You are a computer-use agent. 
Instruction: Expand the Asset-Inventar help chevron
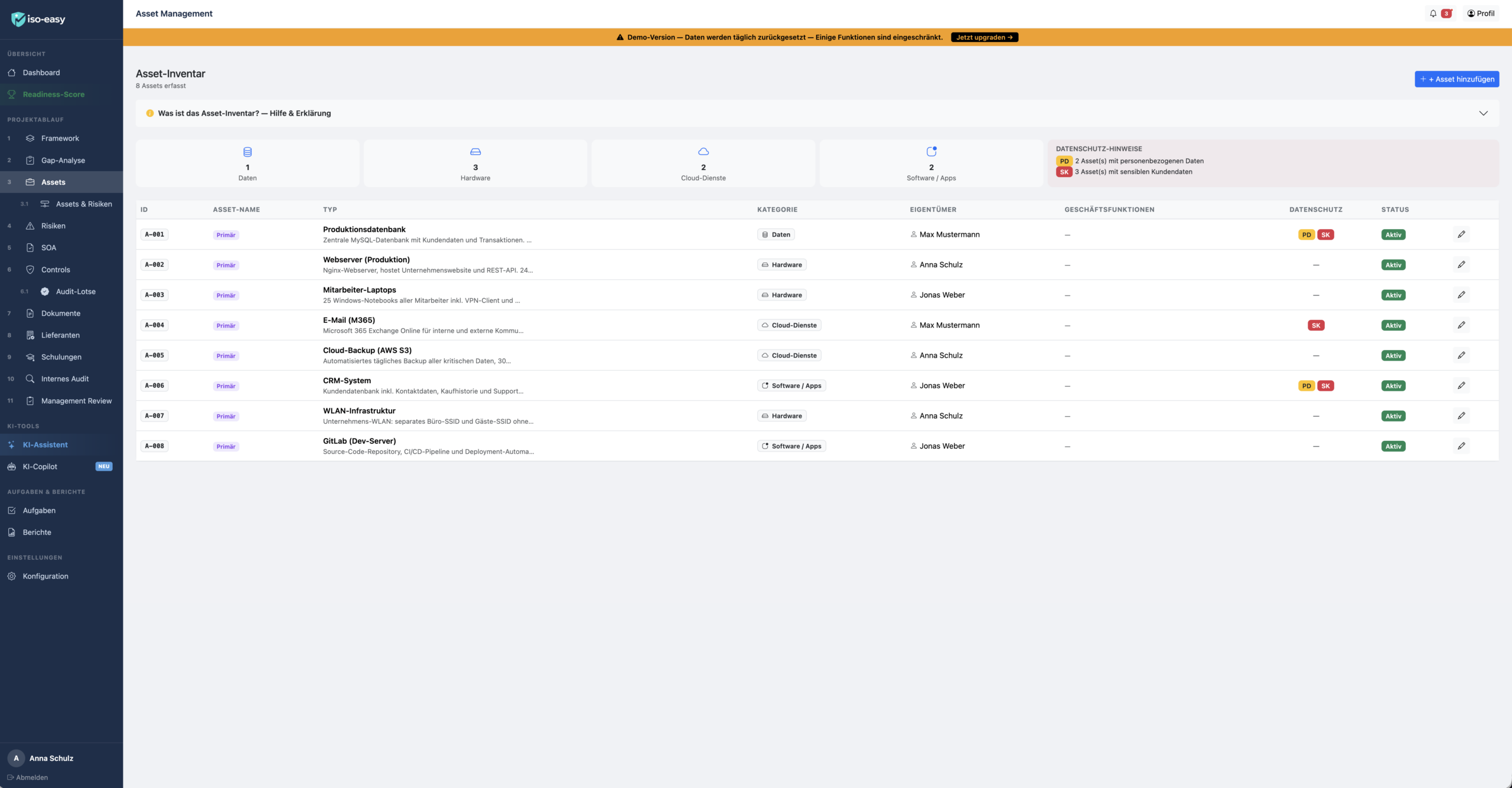1483,113
